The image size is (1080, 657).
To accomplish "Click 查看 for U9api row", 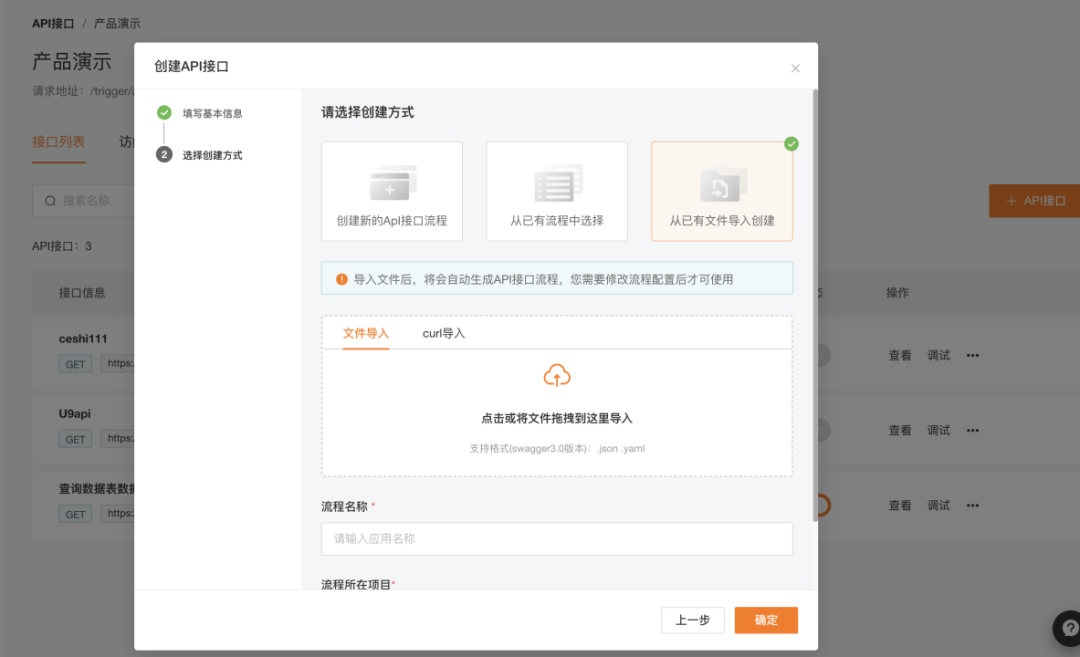I will point(900,430).
